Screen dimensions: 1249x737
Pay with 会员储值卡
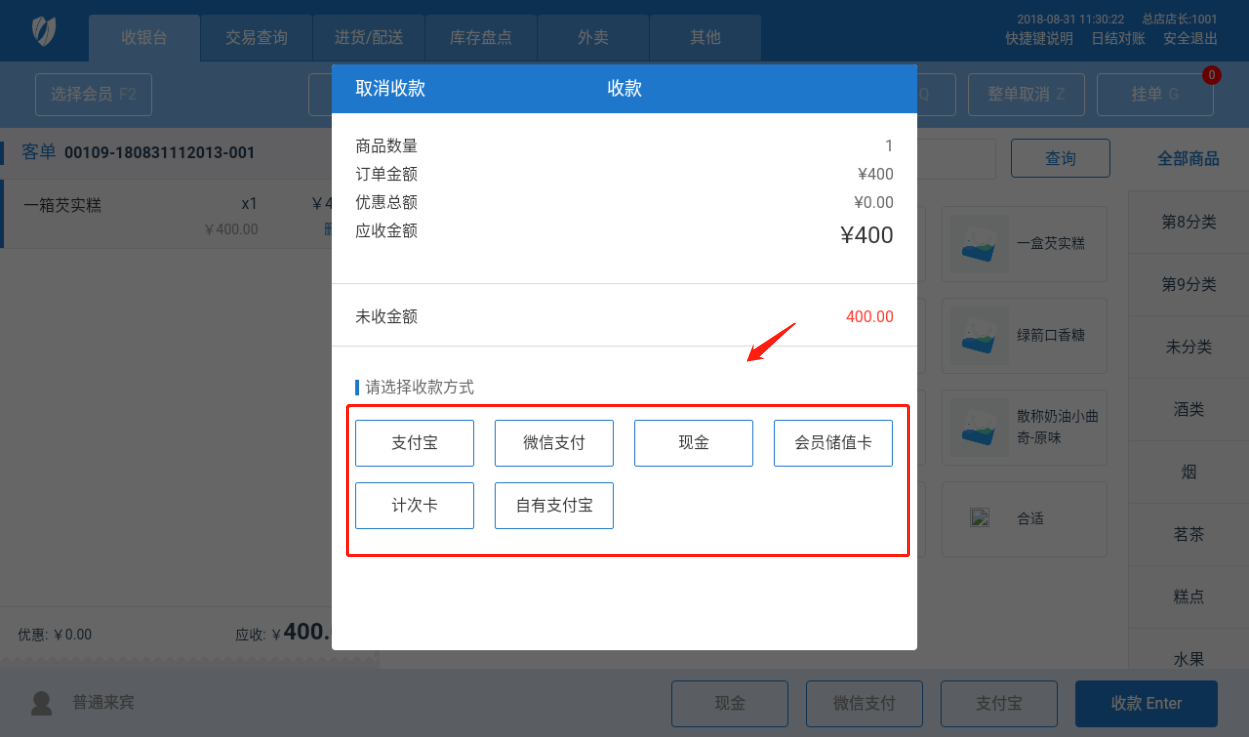click(833, 443)
